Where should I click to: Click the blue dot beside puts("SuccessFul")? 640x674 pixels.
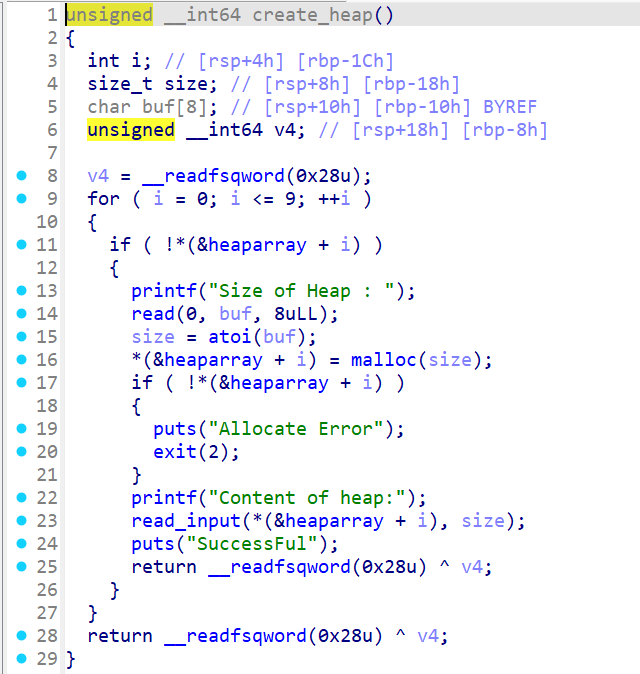22,544
